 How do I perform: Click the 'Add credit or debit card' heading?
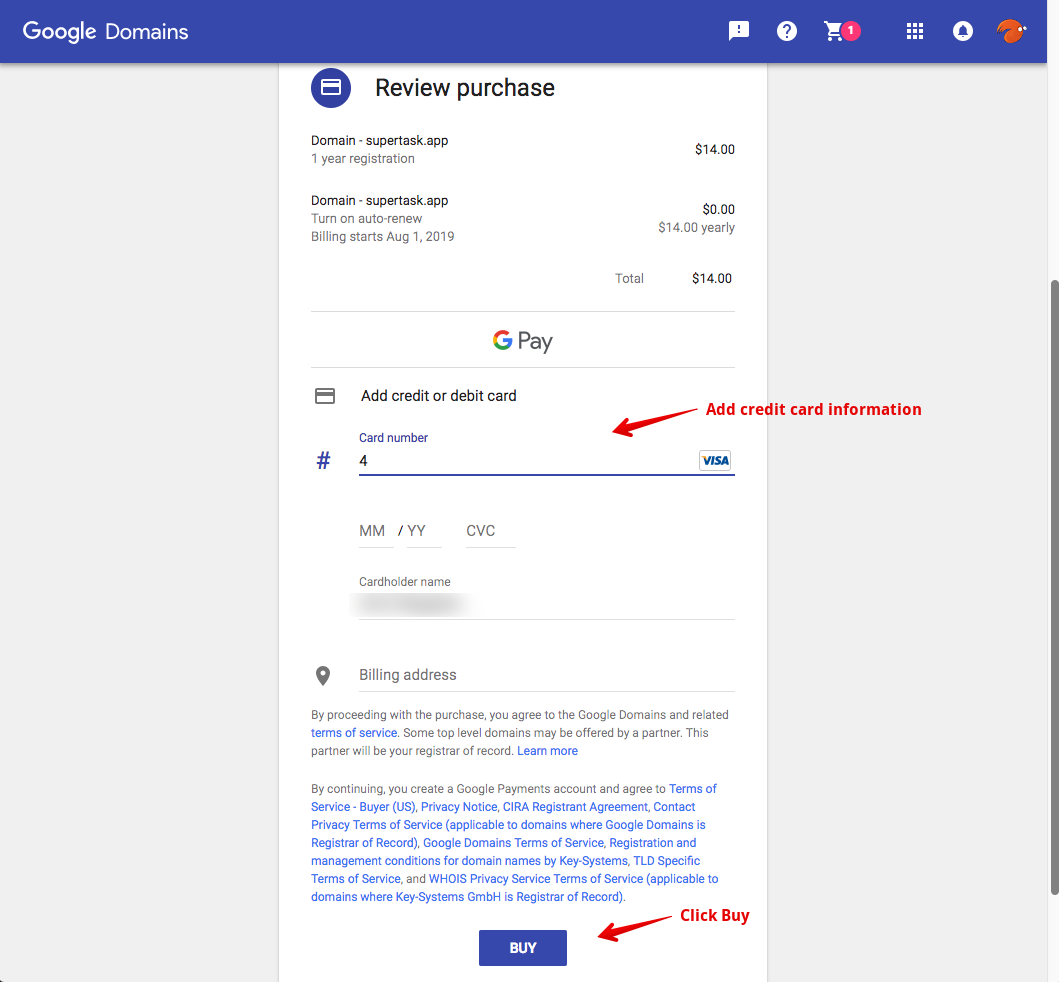438,396
